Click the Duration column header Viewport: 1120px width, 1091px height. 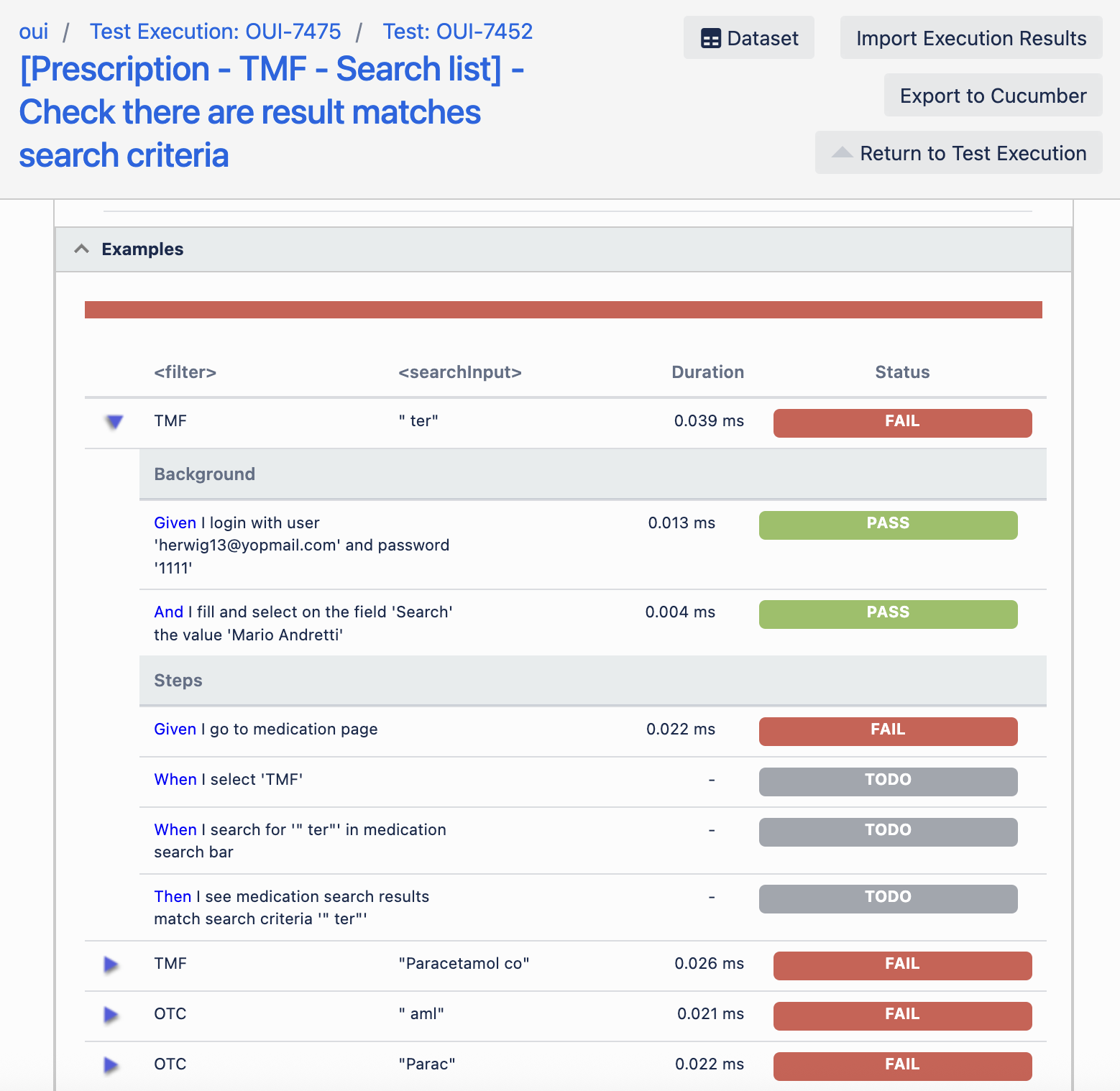pyautogui.click(x=707, y=372)
